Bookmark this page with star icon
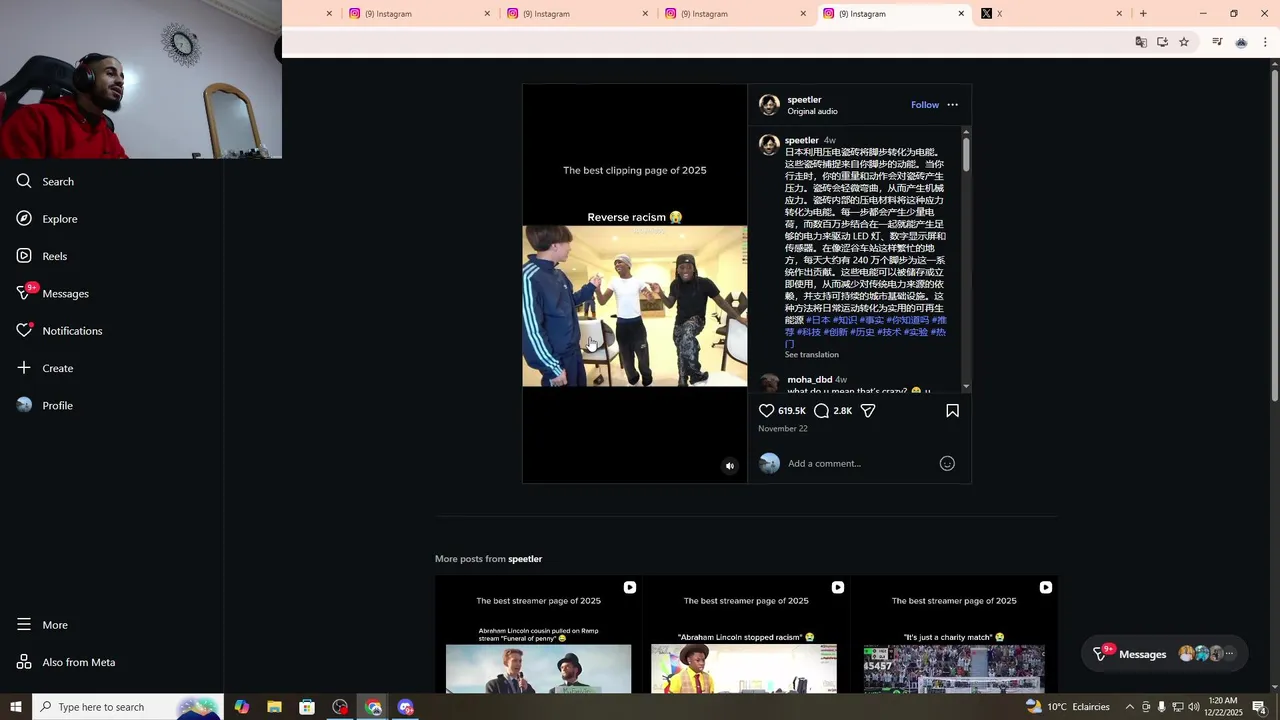 tap(1184, 42)
